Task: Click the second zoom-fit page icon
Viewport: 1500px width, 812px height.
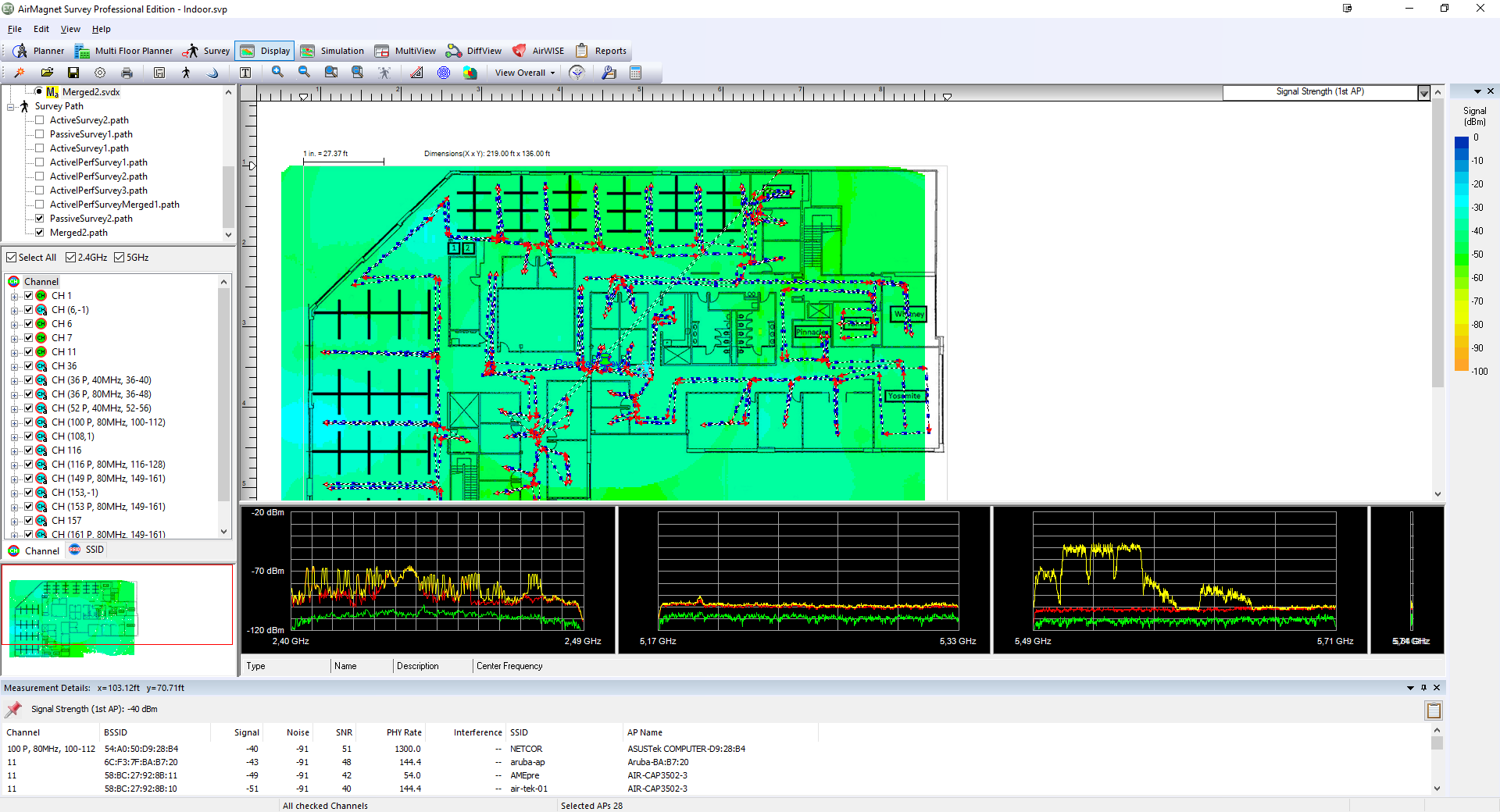Action: [358, 73]
